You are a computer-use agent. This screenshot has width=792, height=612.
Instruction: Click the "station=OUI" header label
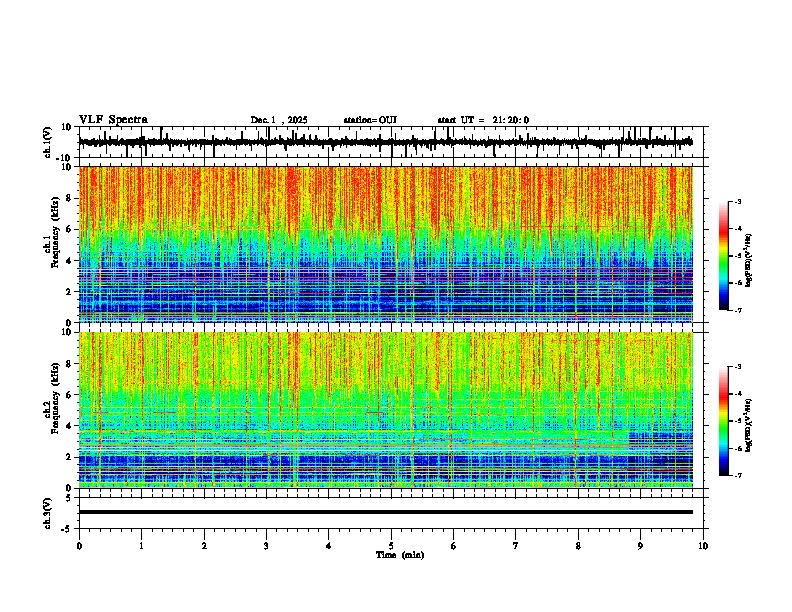point(370,120)
